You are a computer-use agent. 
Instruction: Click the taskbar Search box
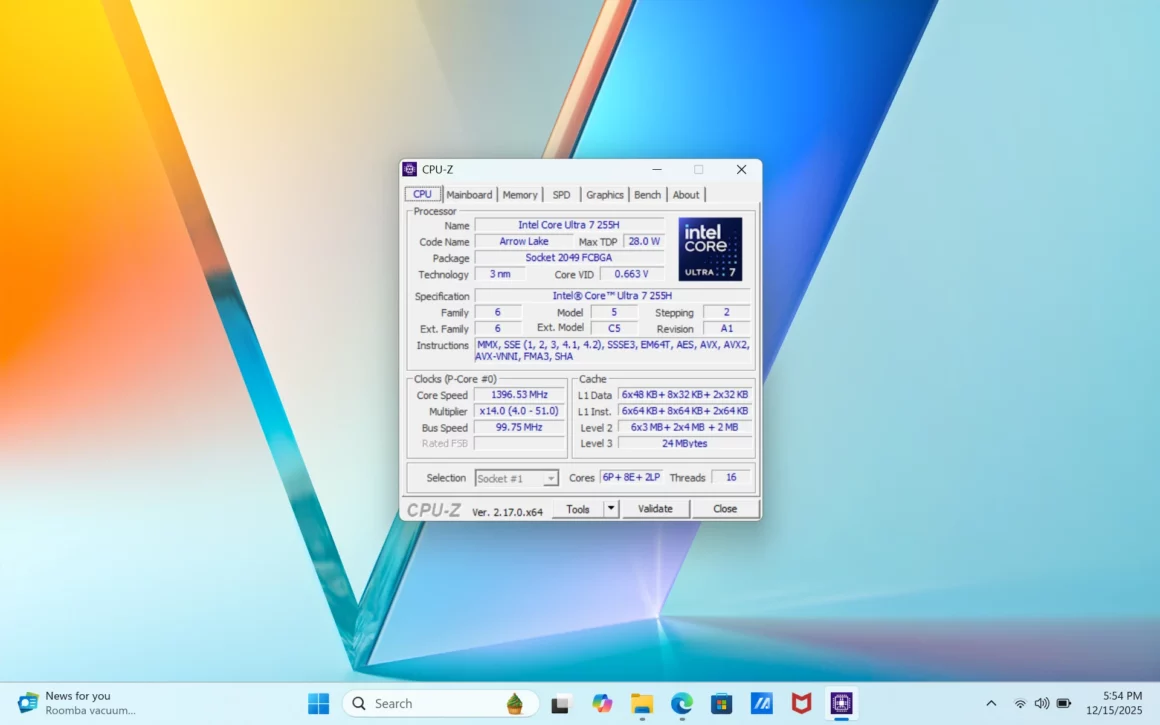(440, 704)
